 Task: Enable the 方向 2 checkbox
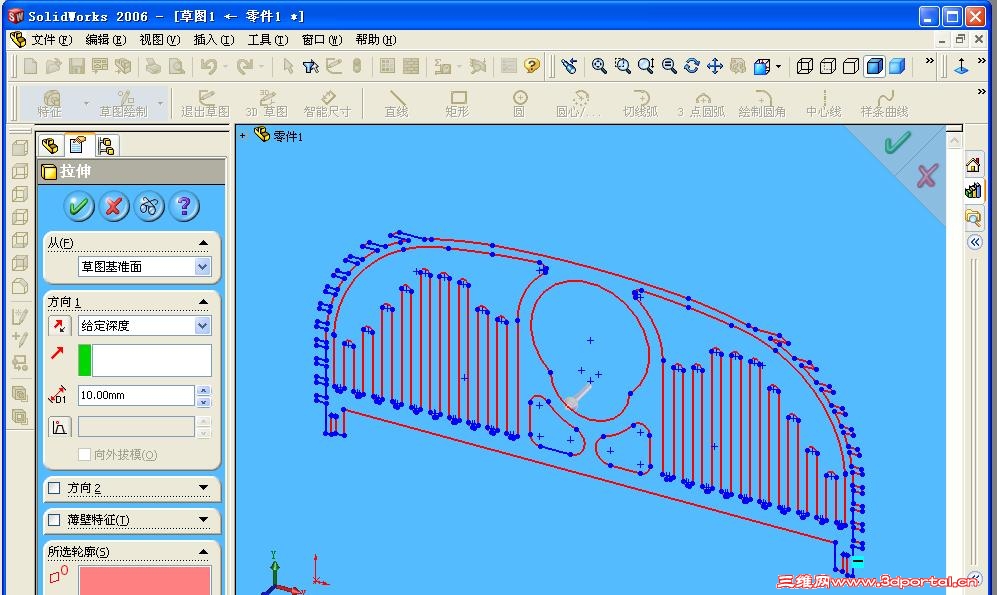pos(54,488)
